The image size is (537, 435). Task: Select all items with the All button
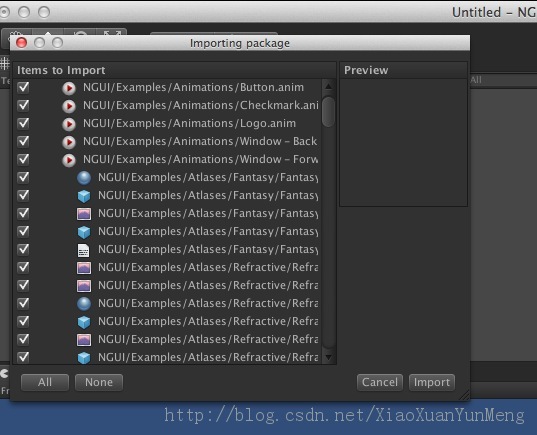(x=45, y=382)
